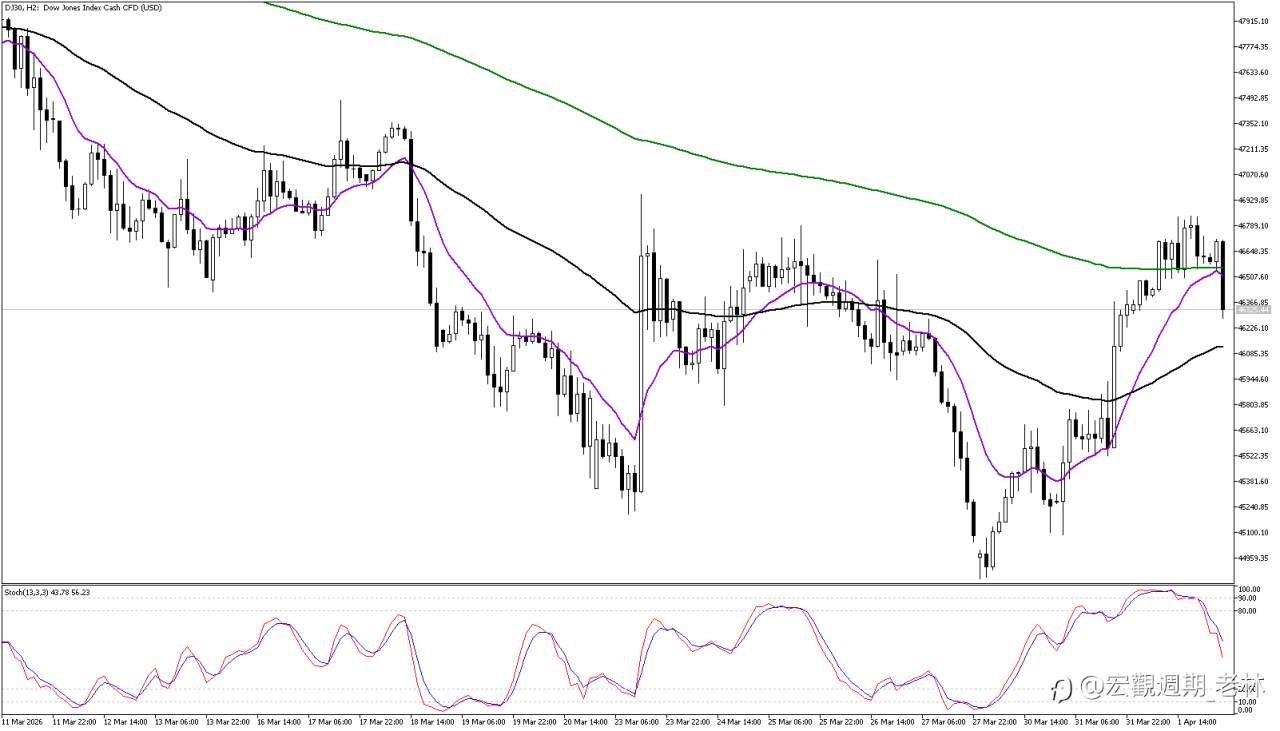Click the 46507.60 price axis label
Viewport: 1280px width, 731px height.
pos(1254,277)
